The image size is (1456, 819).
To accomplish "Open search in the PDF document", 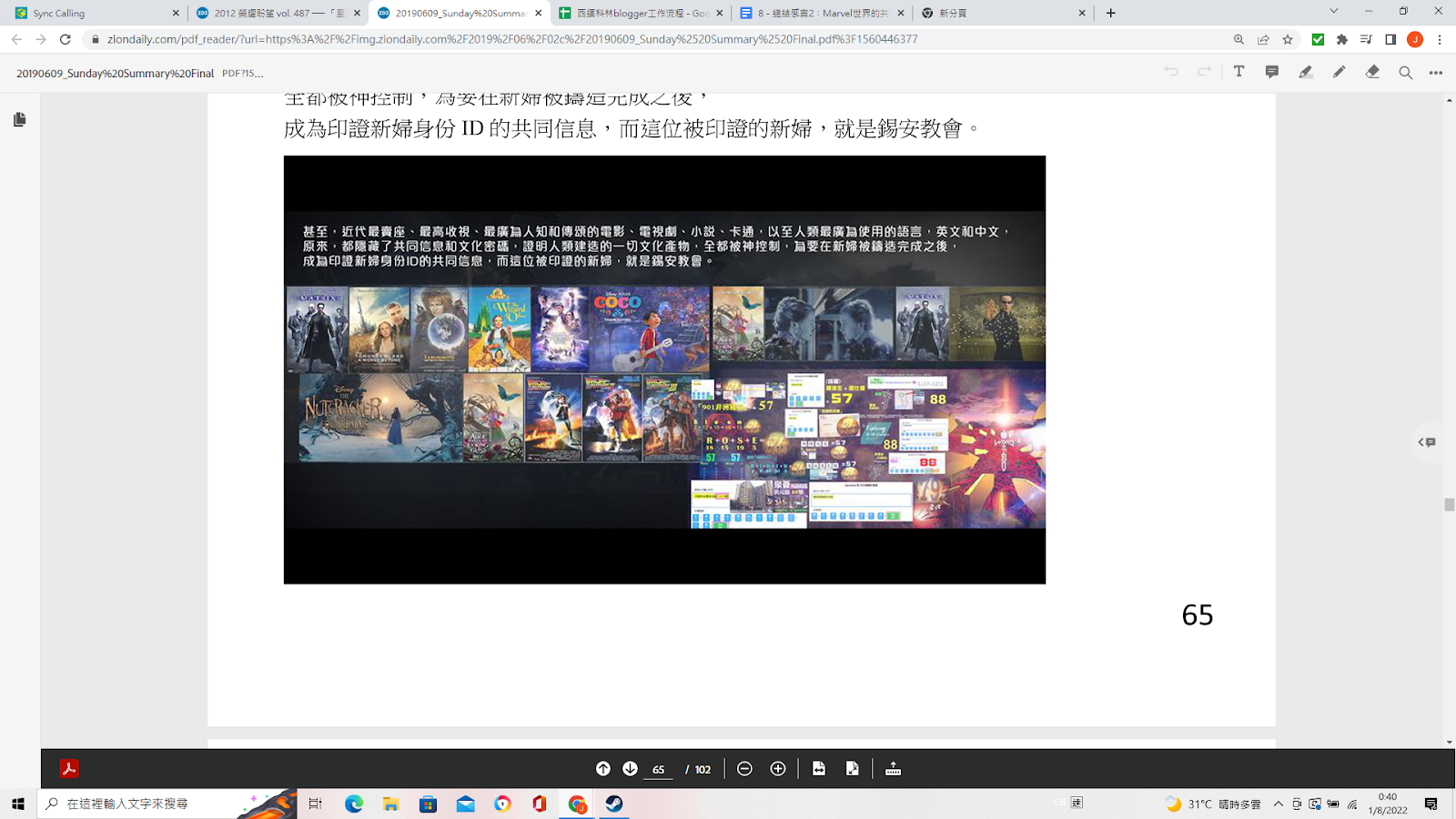I will pos(1405,73).
